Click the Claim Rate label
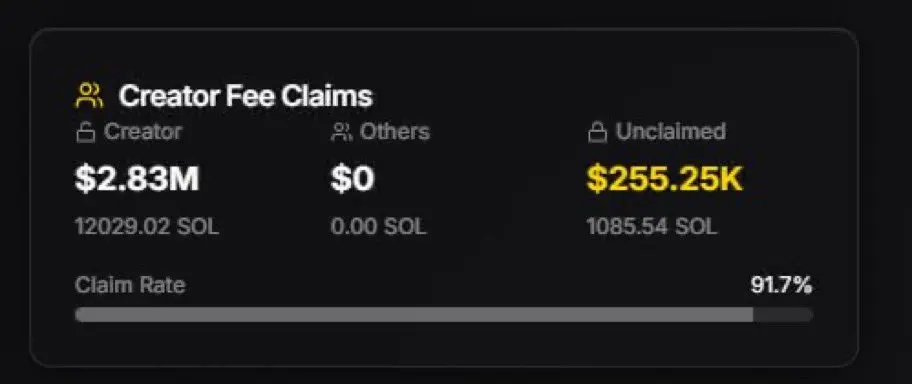Screen dimensions: 912x384 point(130,285)
